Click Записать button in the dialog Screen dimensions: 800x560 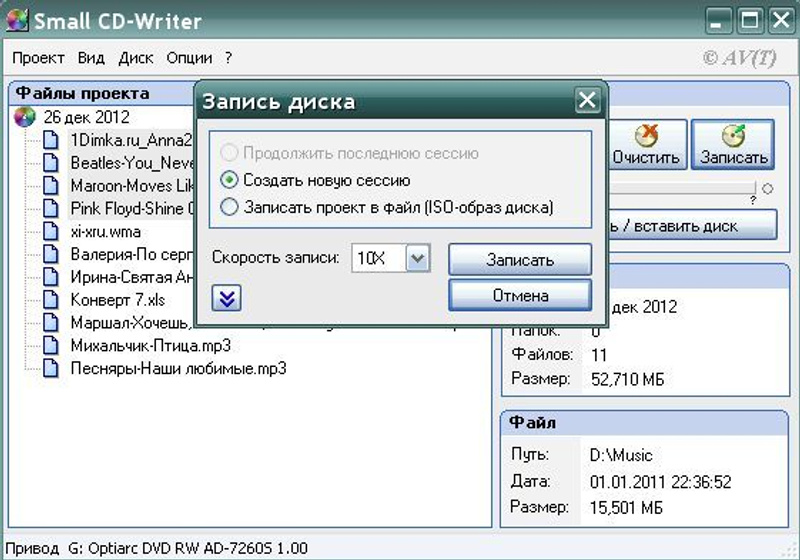pos(520,260)
